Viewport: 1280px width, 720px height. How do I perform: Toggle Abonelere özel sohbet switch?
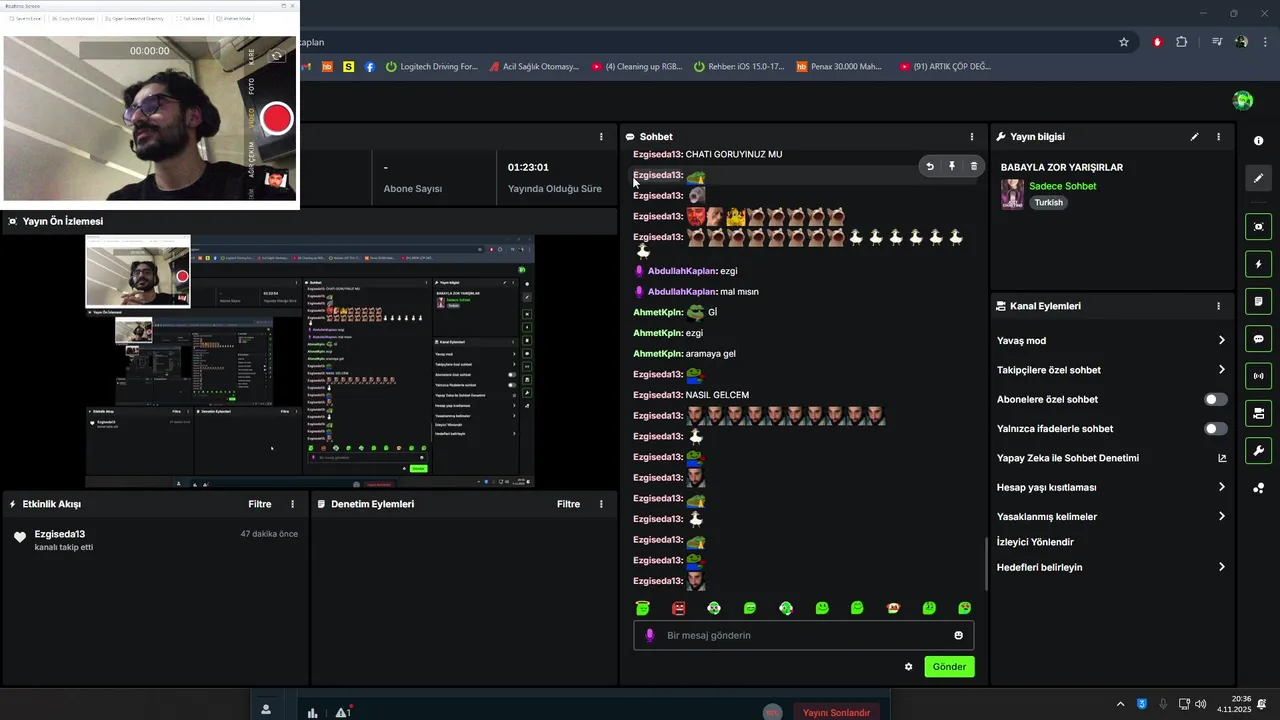pos(1215,399)
